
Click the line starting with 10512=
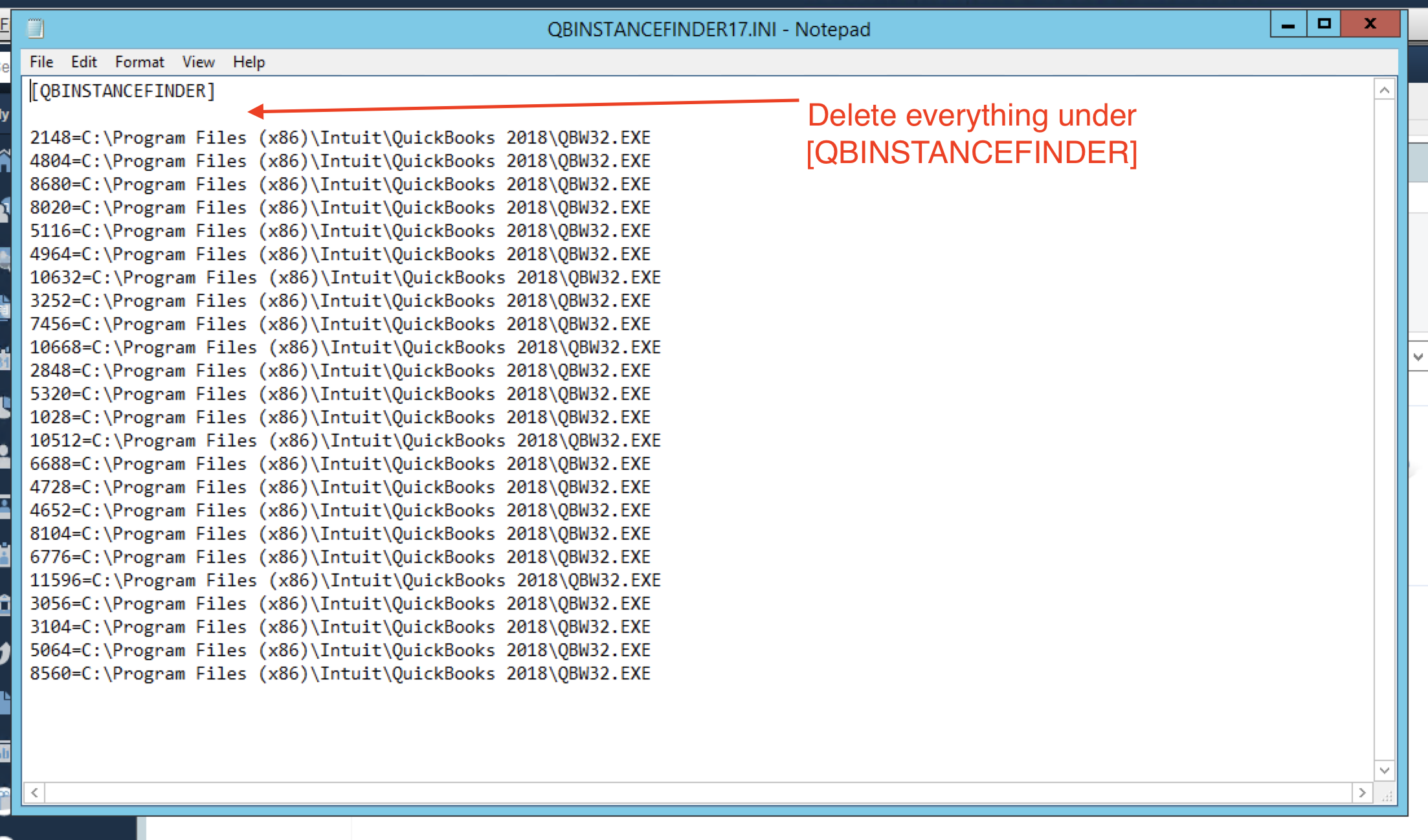coord(346,441)
